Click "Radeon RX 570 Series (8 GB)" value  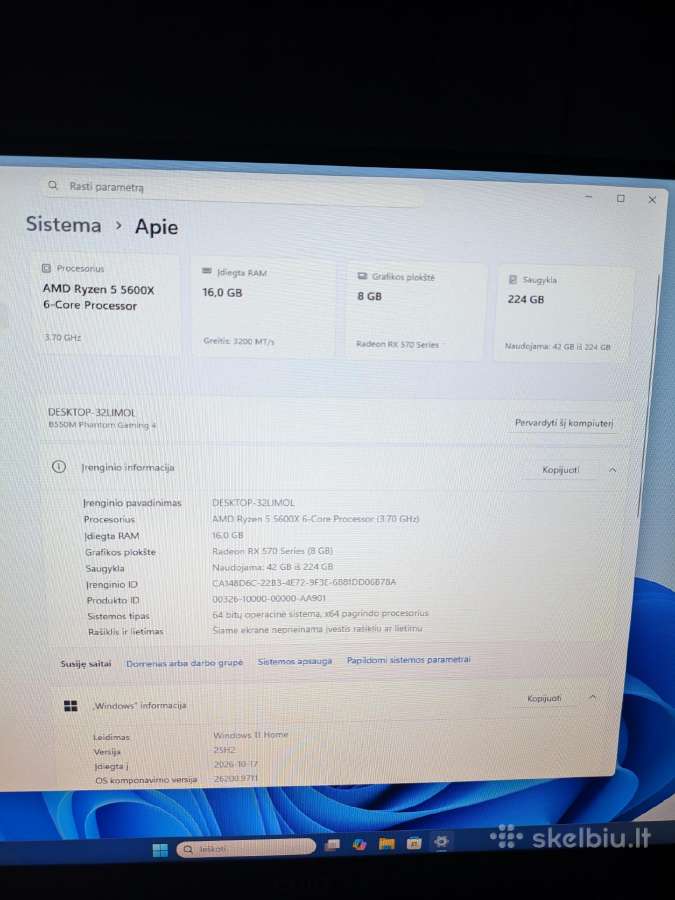click(273, 550)
